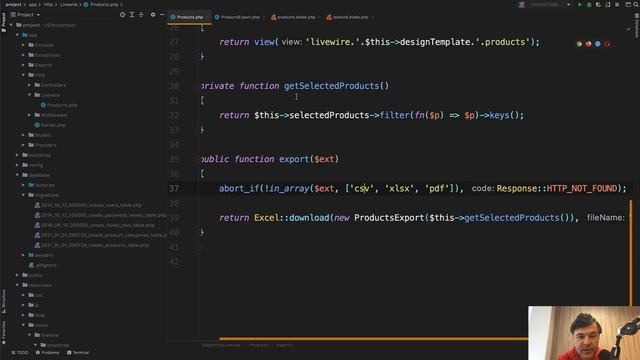Click the export function name on line 35
Image resolution: width=640 pixels, height=360 pixels.
click(x=294, y=159)
